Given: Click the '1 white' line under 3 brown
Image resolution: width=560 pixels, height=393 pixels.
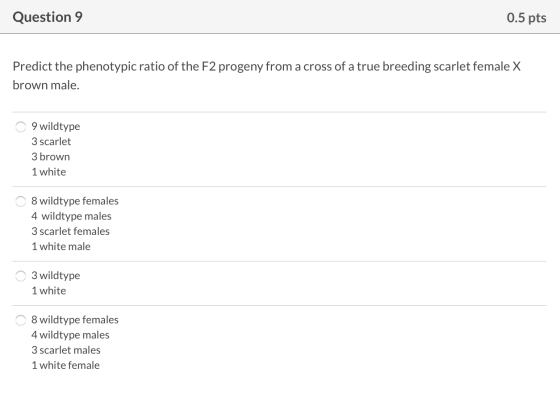Looking at the screenshot, I should [x=49, y=172].
